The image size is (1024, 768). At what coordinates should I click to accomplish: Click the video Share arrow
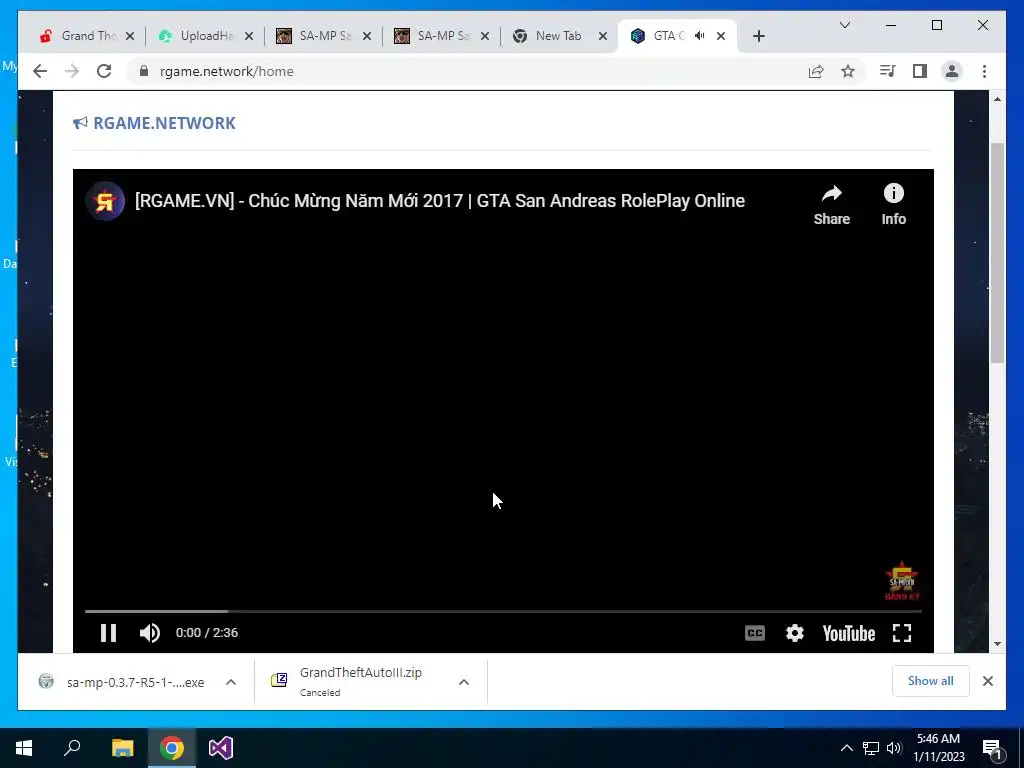coord(831,205)
